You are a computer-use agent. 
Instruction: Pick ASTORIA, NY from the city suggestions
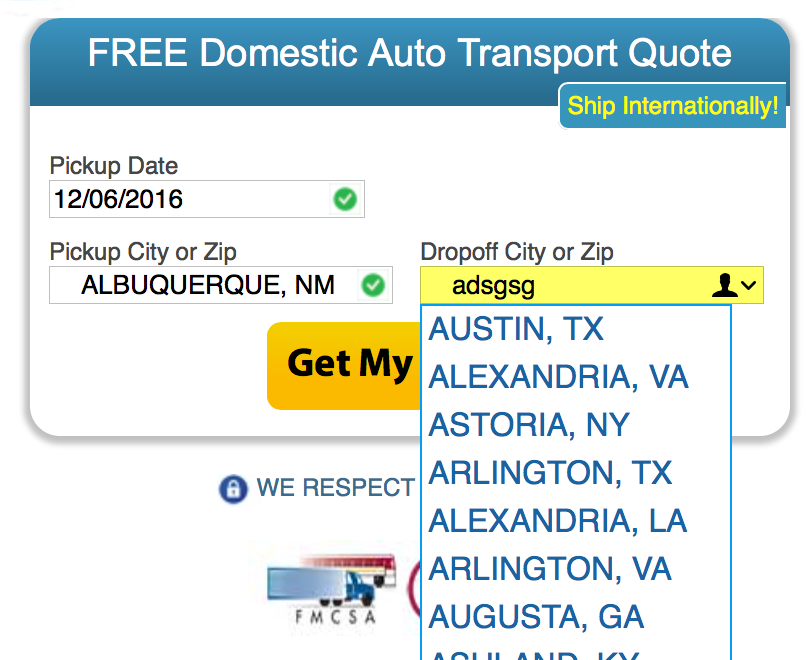(529, 425)
